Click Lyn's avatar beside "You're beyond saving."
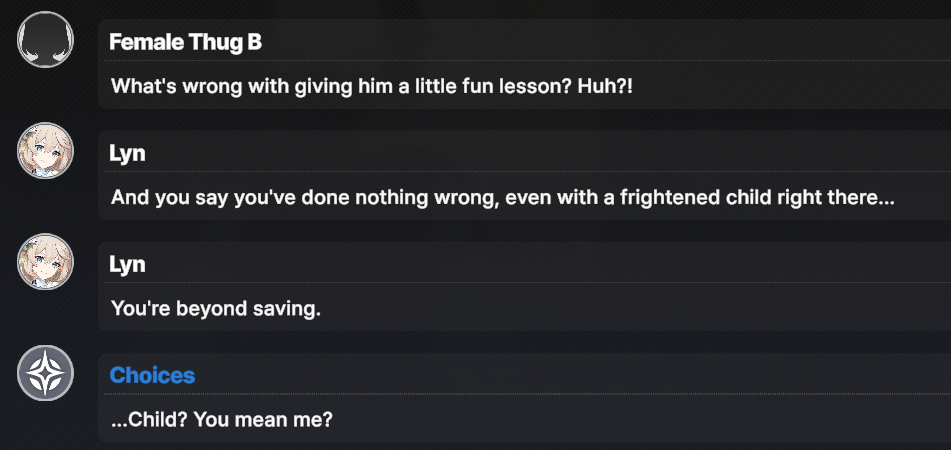This screenshot has width=951, height=450. tap(46, 263)
